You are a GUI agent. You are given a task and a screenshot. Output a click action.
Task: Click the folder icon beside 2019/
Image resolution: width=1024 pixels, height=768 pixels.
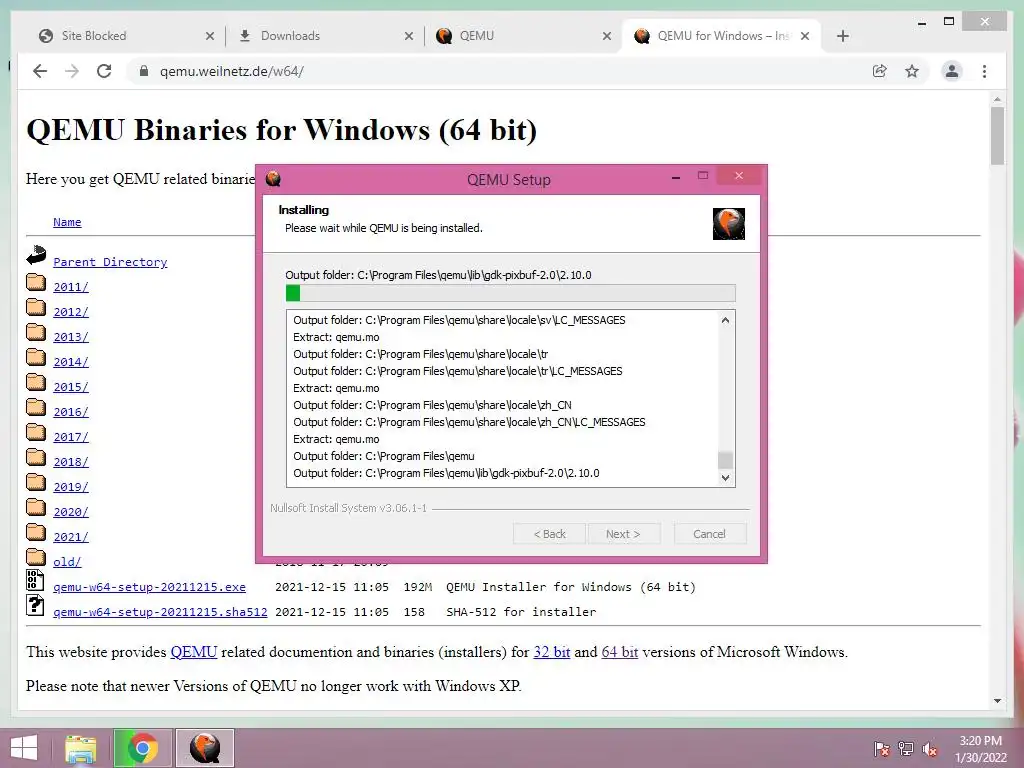pos(36,483)
